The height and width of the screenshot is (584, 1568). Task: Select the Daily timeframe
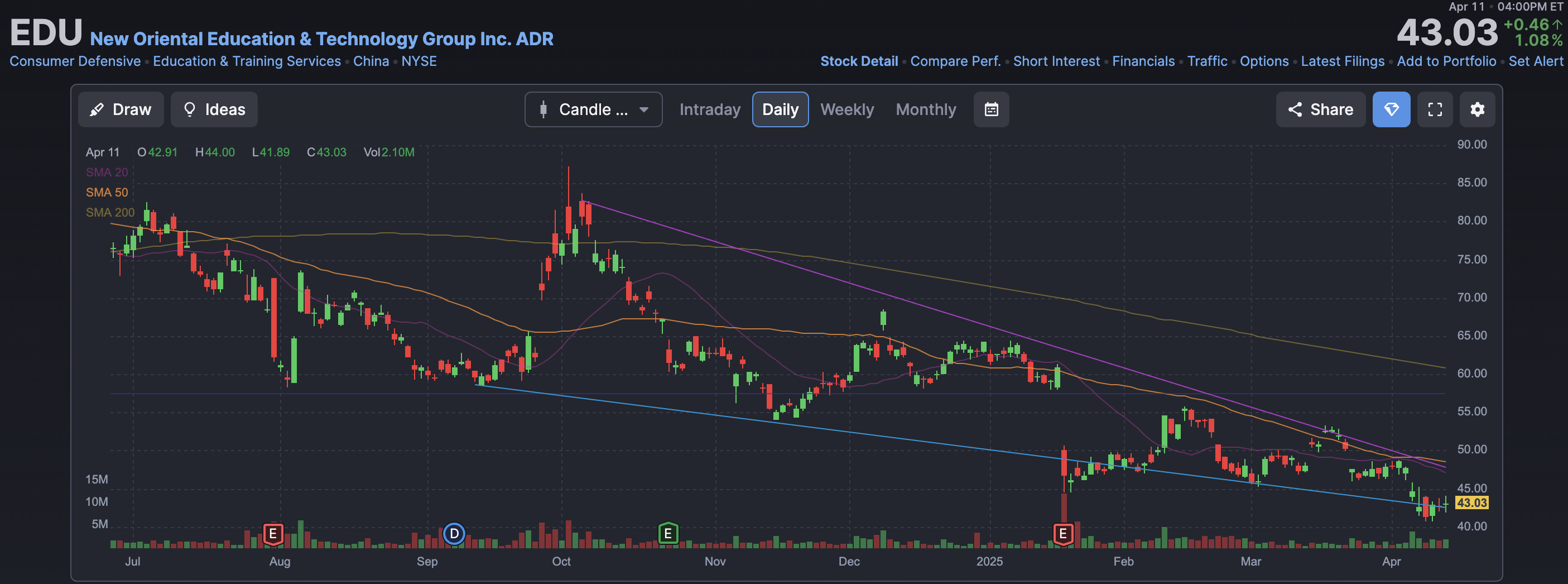pyautogui.click(x=780, y=109)
